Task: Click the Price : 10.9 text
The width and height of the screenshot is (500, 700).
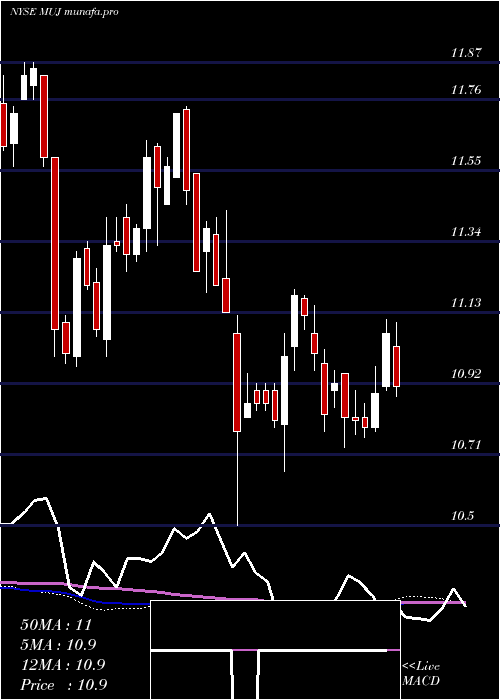Action: pyautogui.click(x=63, y=685)
